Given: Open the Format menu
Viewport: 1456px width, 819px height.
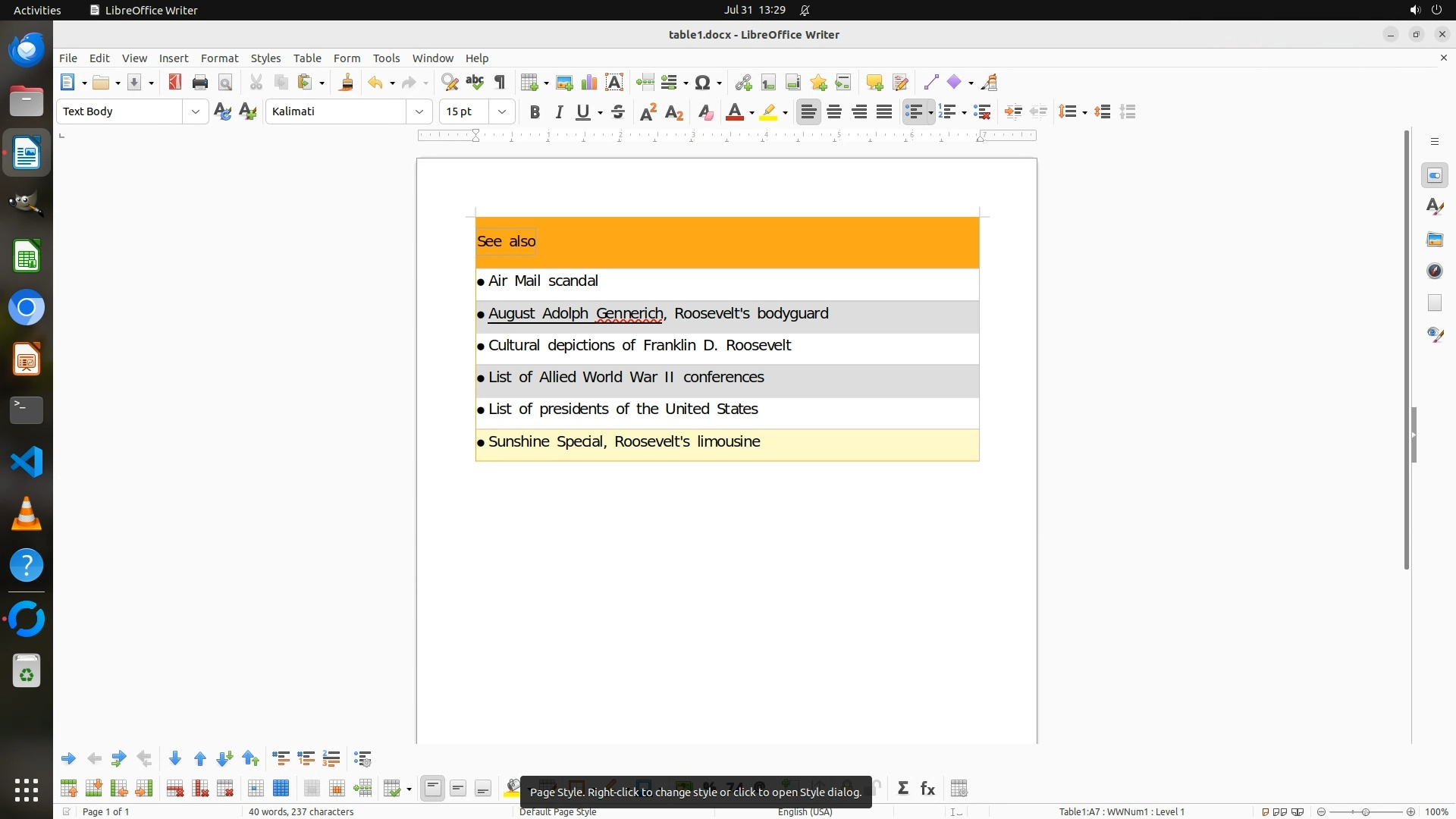Looking at the screenshot, I should (219, 58).
